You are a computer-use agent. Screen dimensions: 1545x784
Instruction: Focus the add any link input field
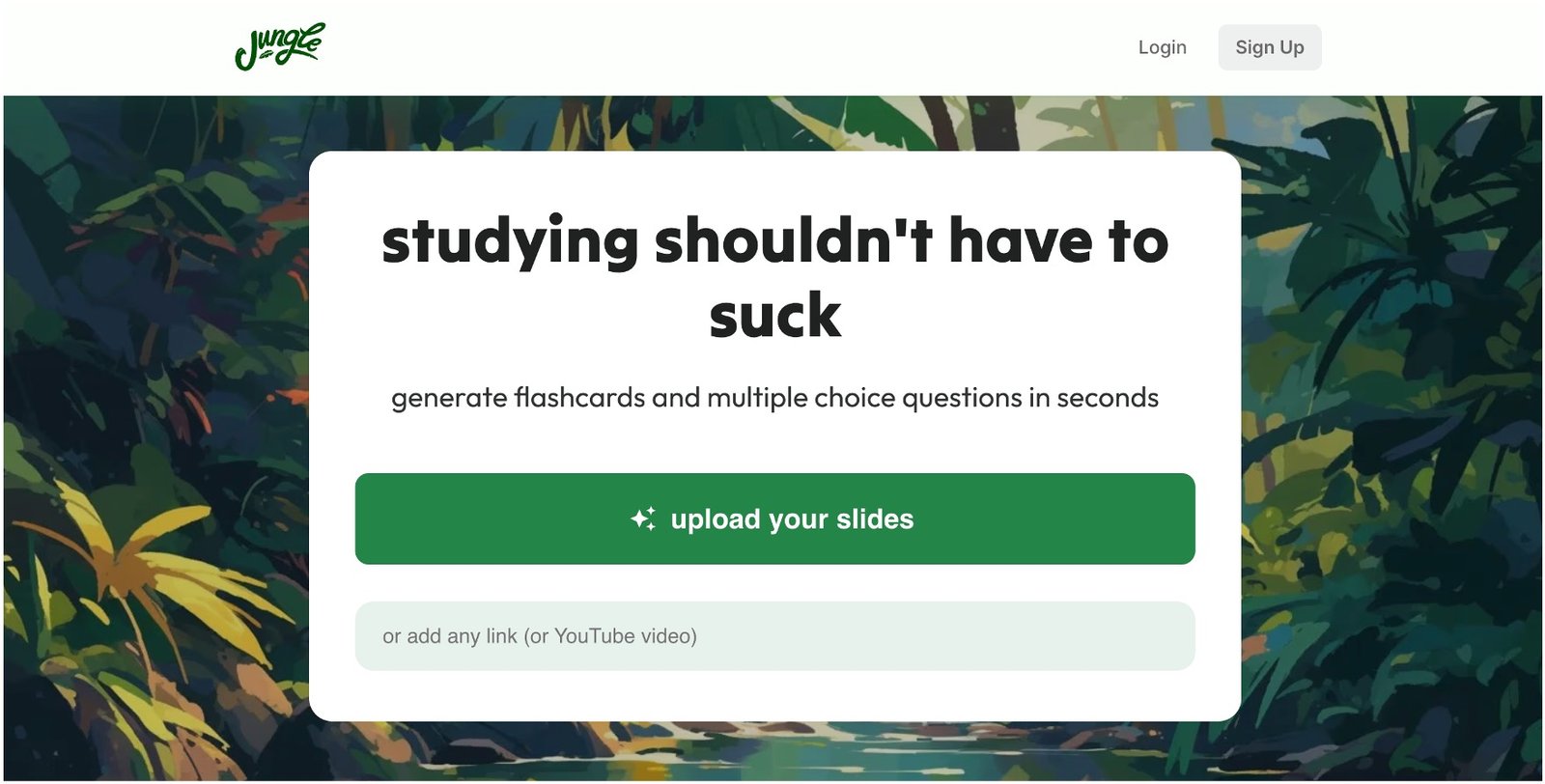click(x=774, y=636)
